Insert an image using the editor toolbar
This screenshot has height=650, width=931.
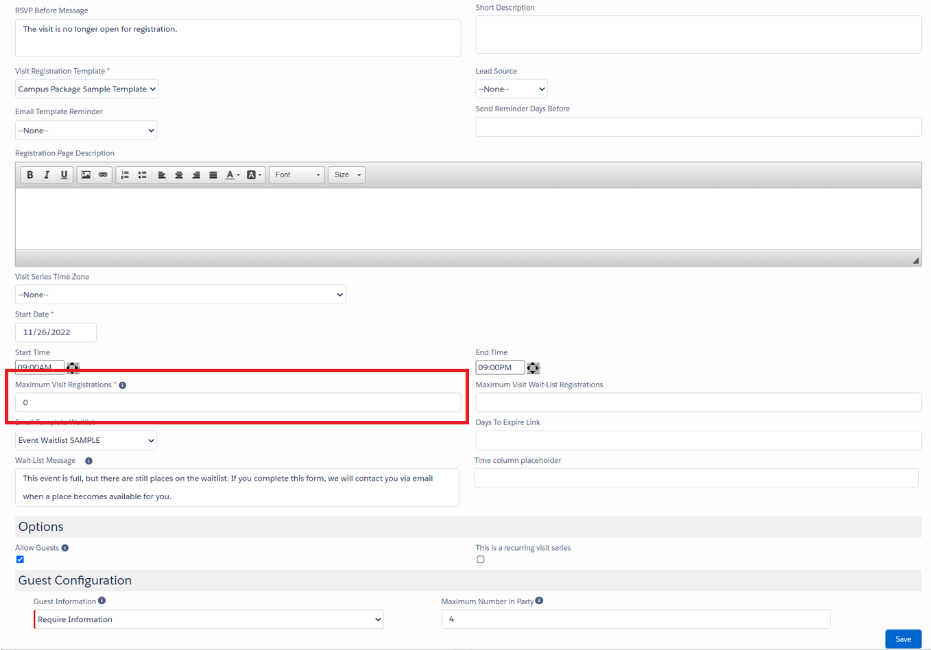pyautogui.click(x=86, y=175)
